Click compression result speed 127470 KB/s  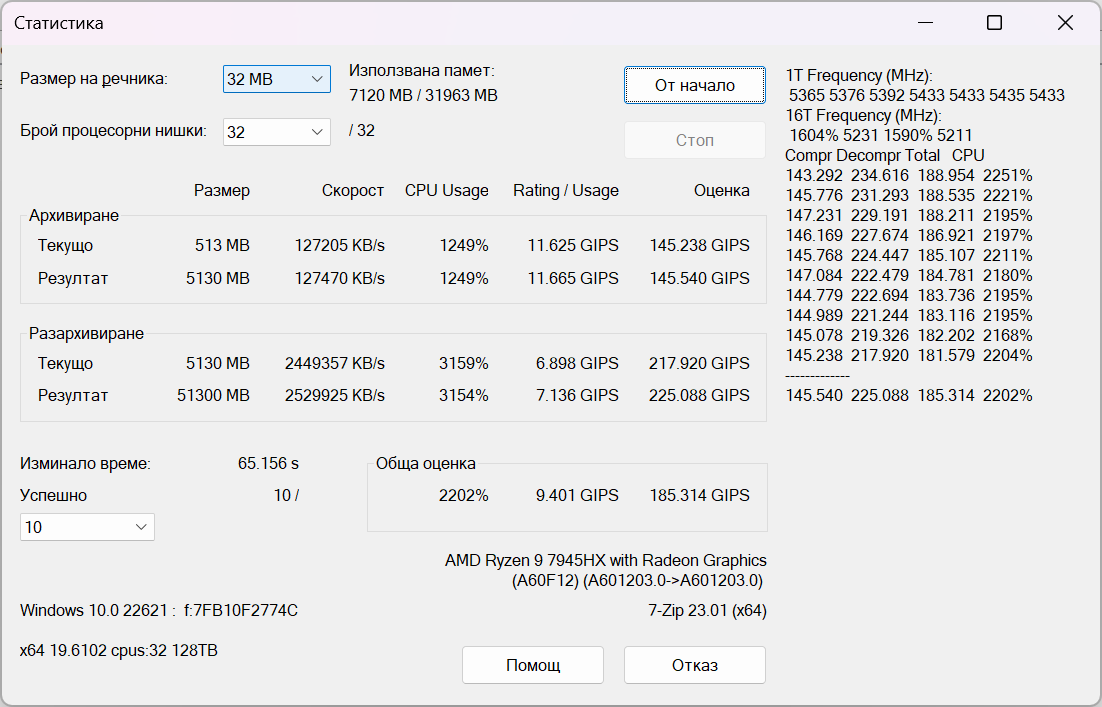point(339,278)
